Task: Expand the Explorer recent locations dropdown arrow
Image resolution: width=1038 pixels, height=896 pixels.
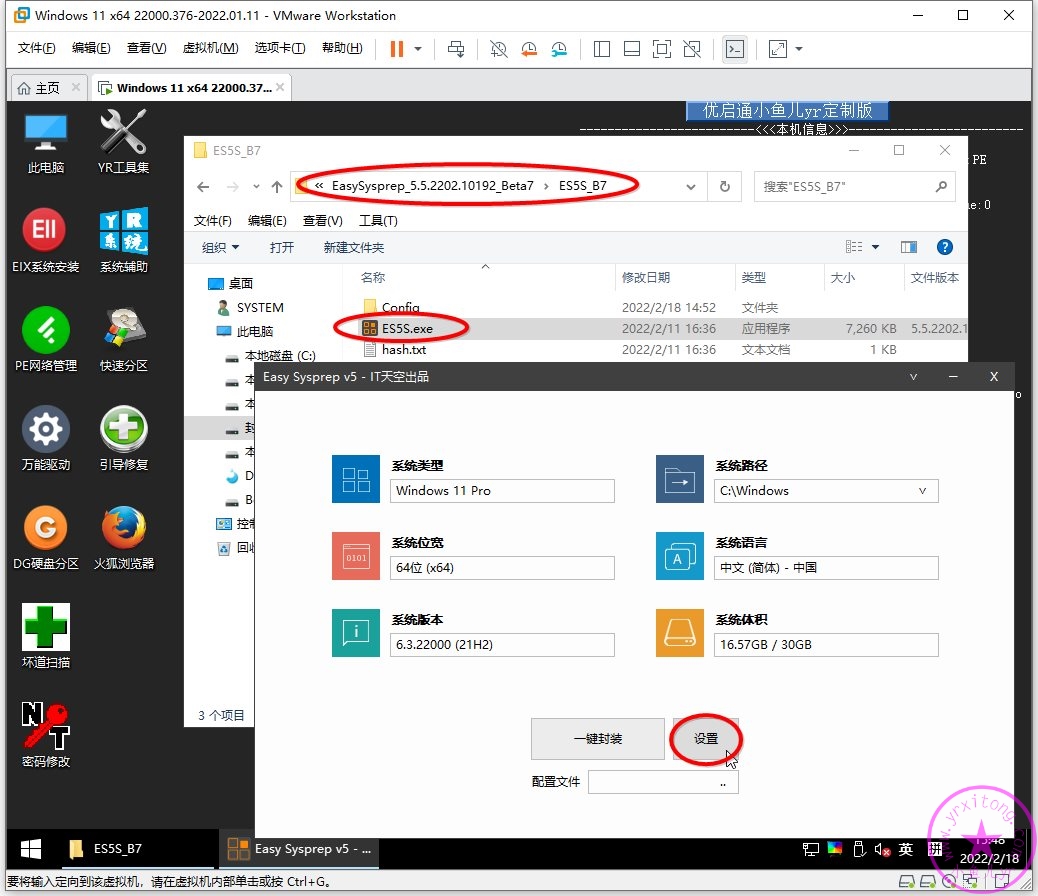Action: point(256,187)
